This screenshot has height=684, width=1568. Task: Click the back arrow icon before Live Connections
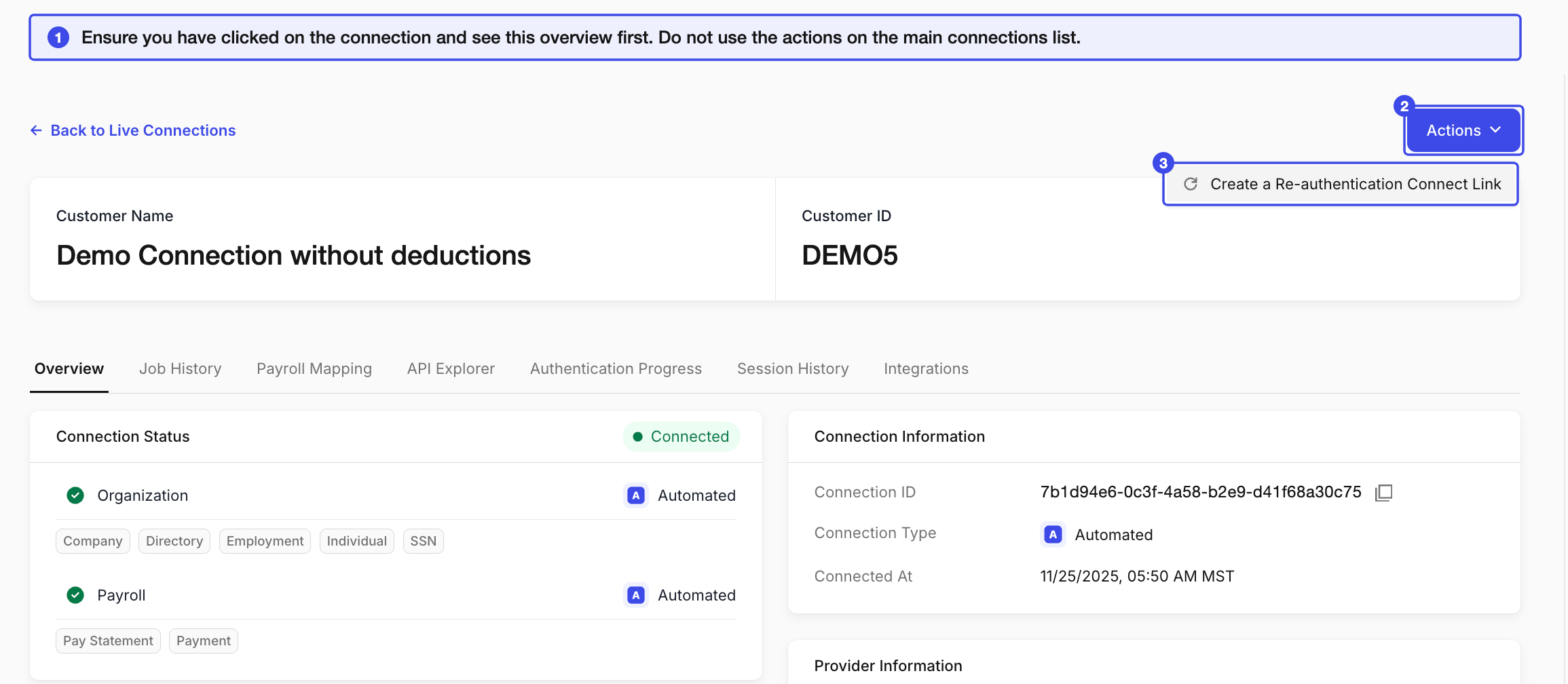(x=36, y=130)
